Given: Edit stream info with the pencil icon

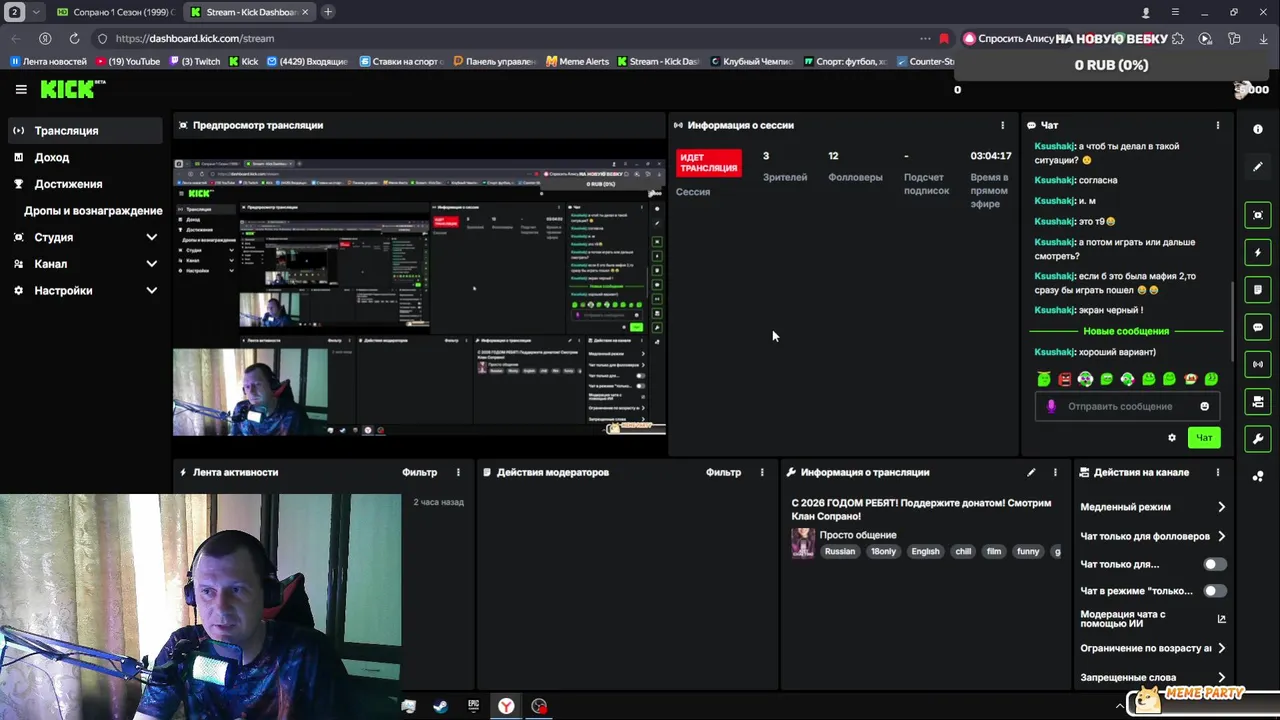Looking at the screenshot, I should pos(1031,472).
